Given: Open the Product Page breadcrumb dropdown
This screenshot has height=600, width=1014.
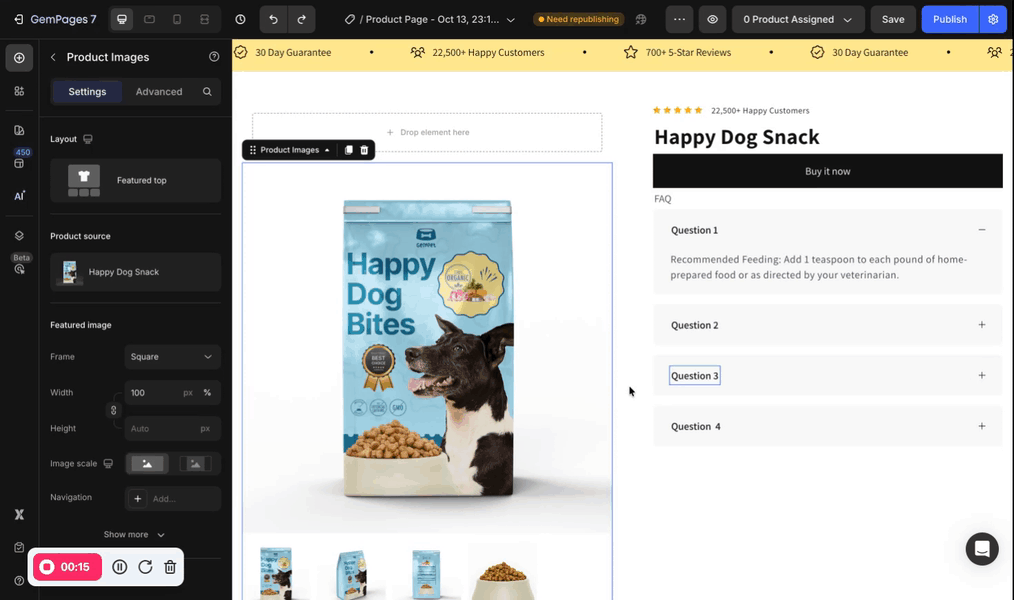Looking at the screenshot, I should [510, 19].
